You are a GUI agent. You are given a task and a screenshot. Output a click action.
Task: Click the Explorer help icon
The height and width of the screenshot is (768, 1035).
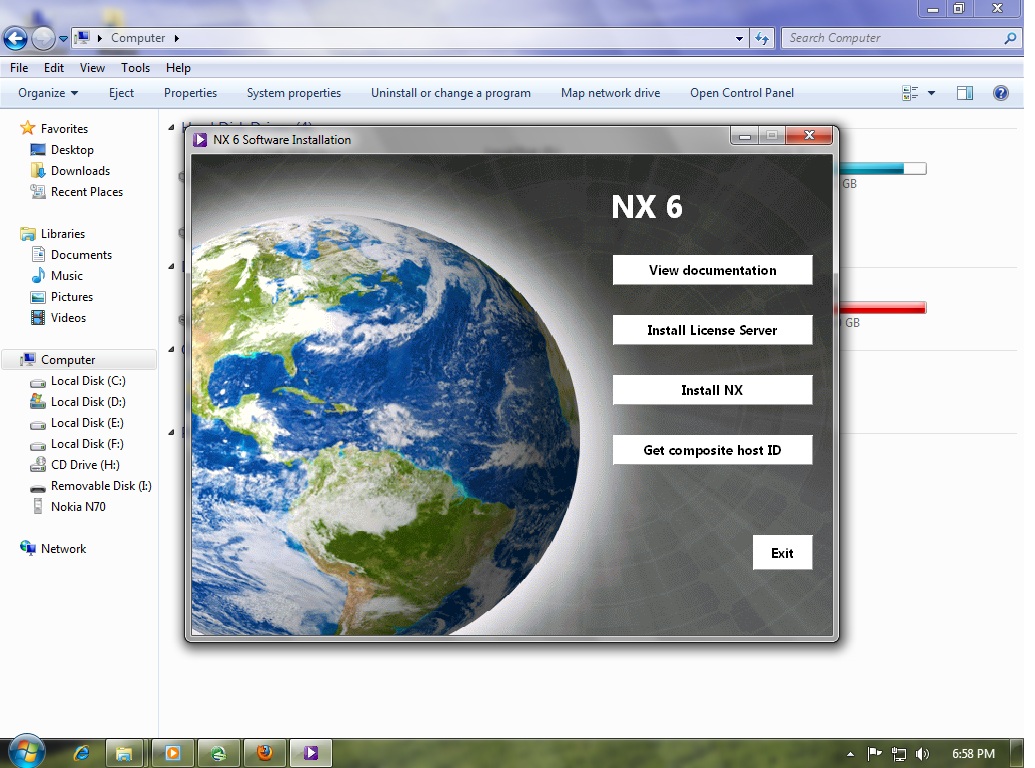pos(1001,93)
